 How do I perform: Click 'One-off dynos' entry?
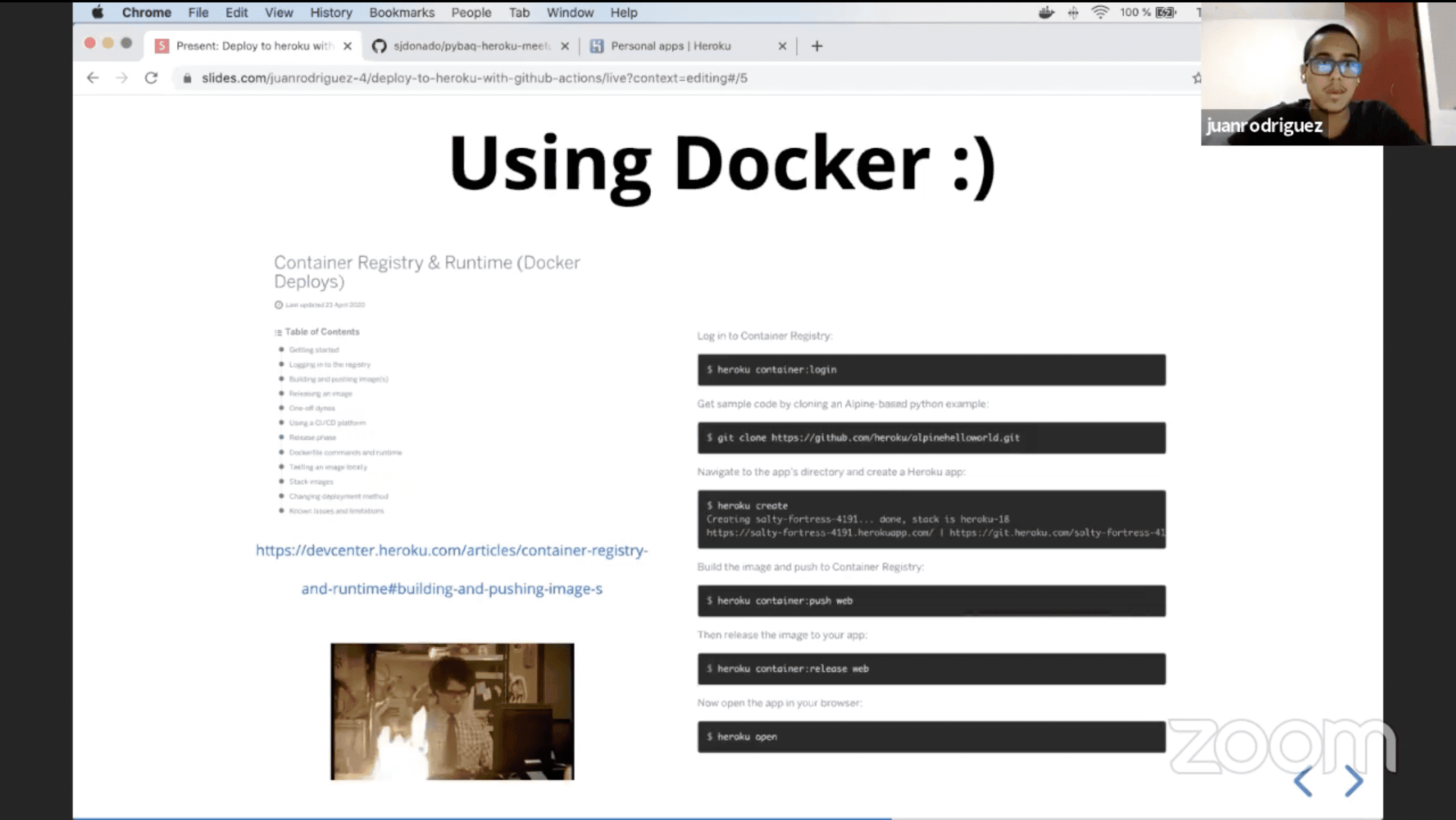pos(312,408)
